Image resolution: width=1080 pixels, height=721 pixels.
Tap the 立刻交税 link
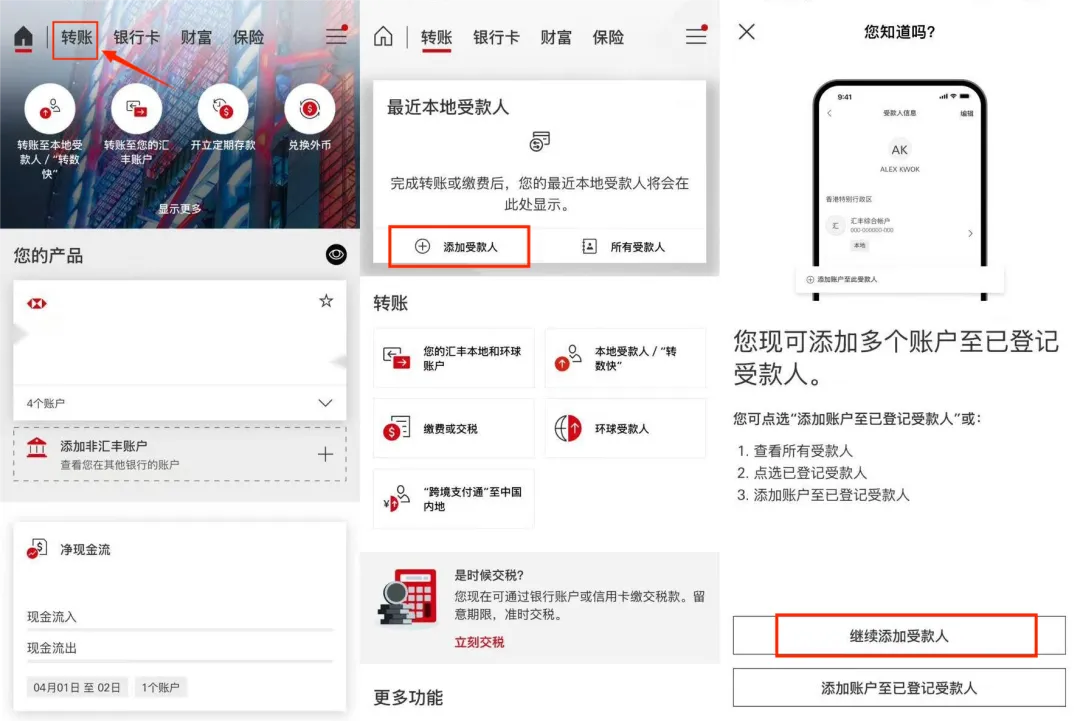(479, 642)
